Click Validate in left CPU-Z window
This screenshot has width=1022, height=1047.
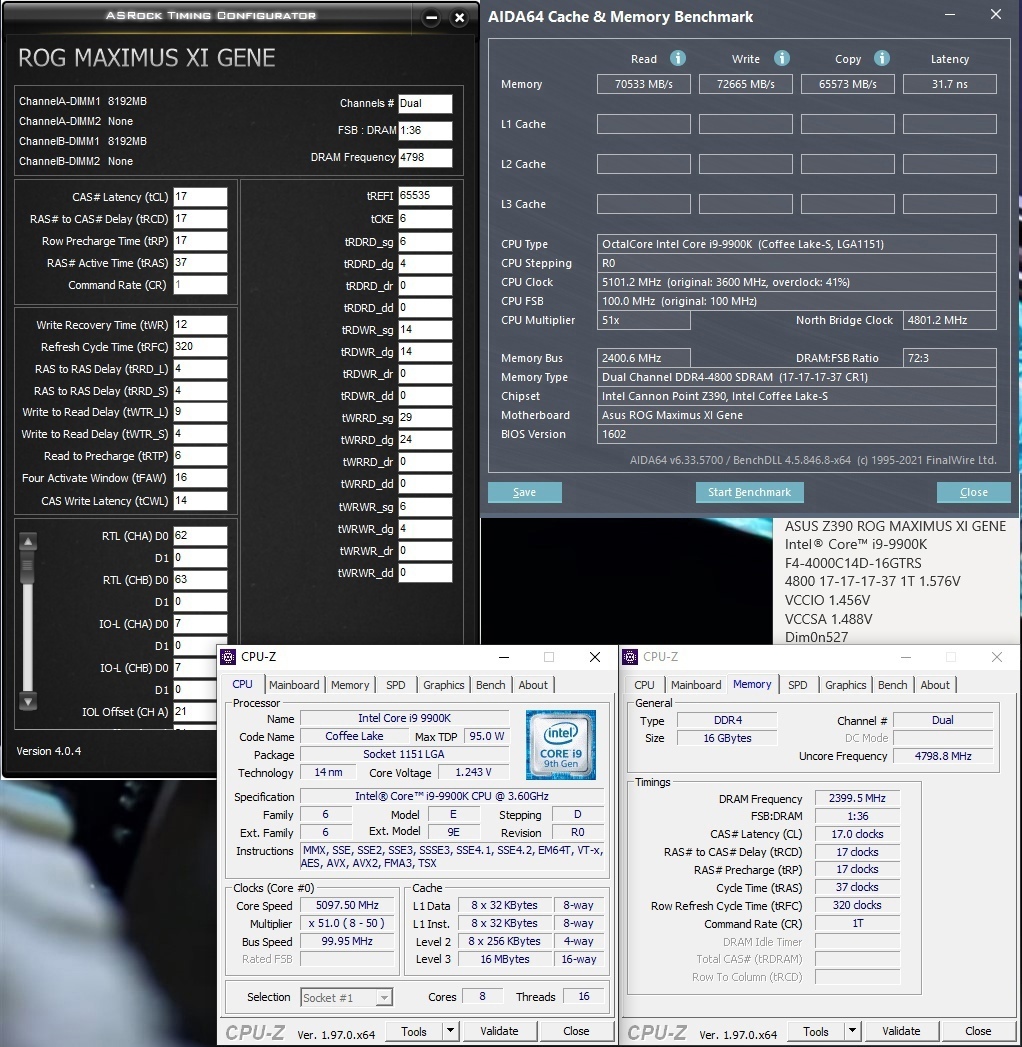499,1031
